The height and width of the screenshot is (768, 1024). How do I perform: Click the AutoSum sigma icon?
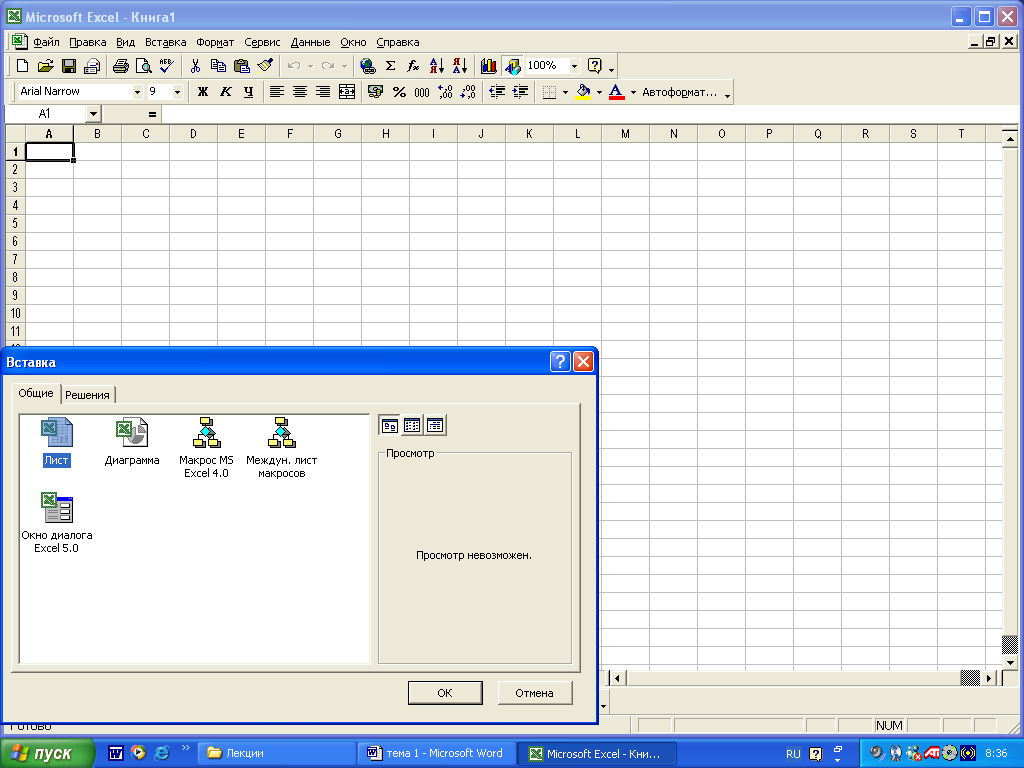(x=391, y=65)
